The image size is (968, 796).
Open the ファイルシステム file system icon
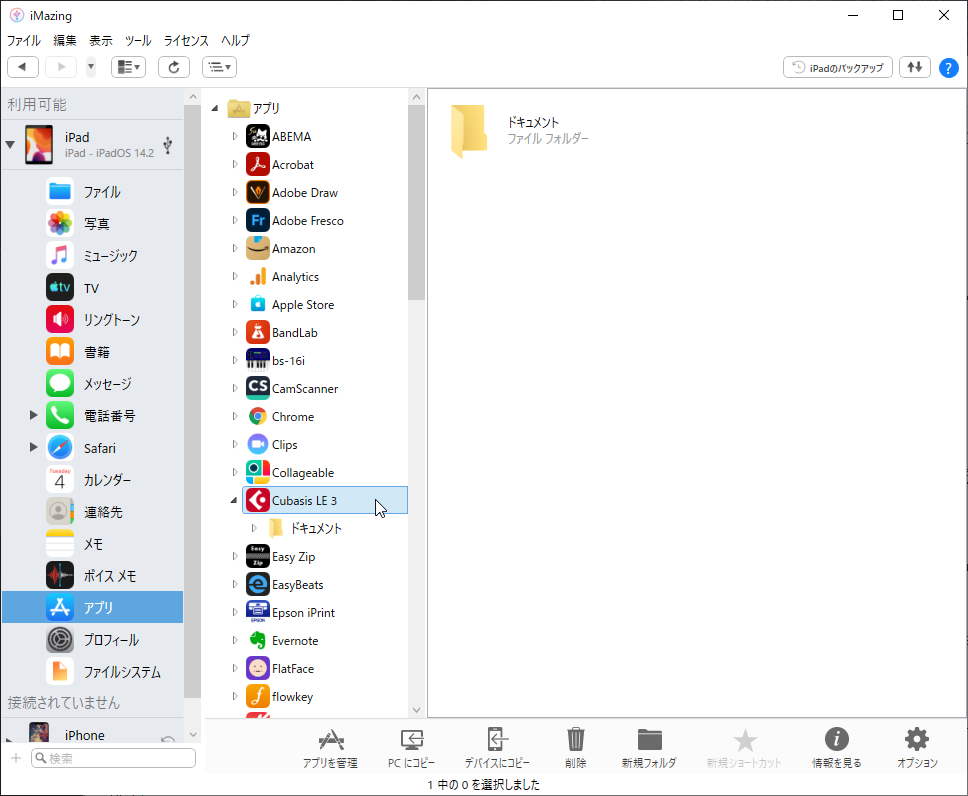60,671
